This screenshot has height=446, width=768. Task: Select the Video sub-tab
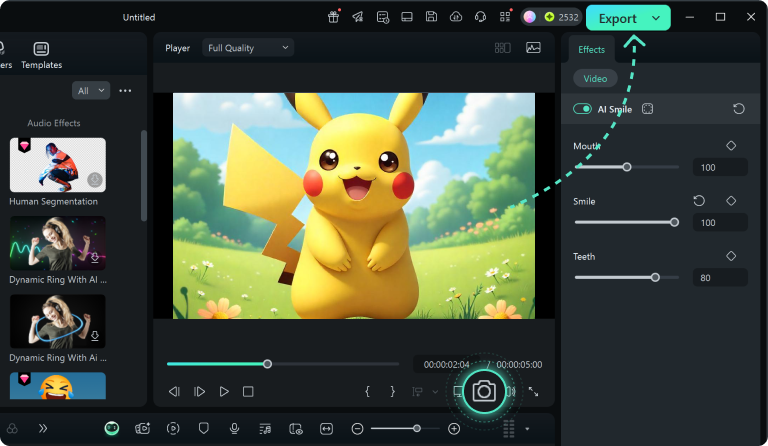click(x=595, y=79)
